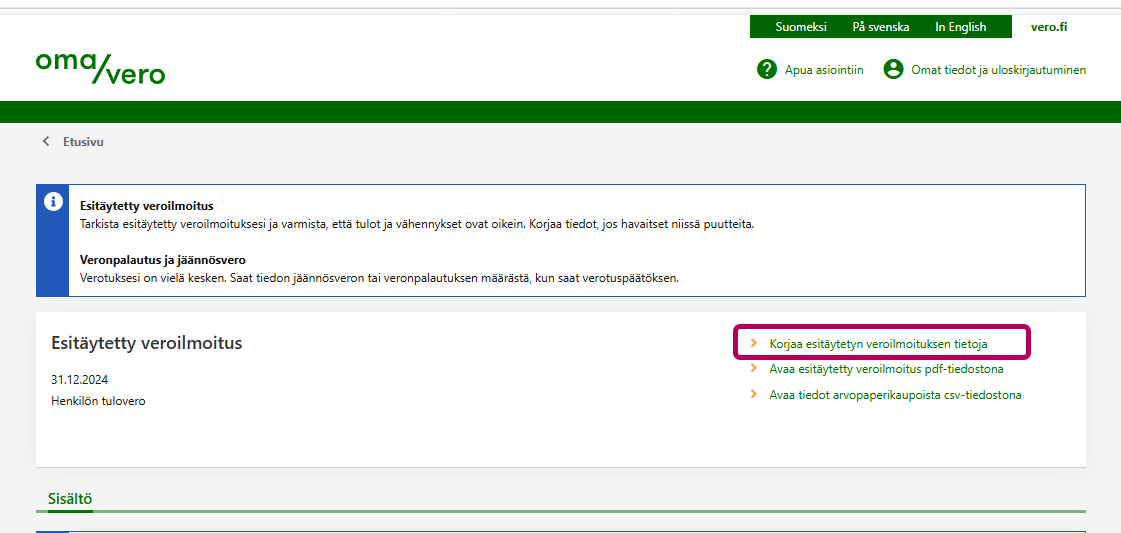Click the info icon in the blue banner
Screen dimensions: 1121x533
pyautogui.click(x=53, y=201)
